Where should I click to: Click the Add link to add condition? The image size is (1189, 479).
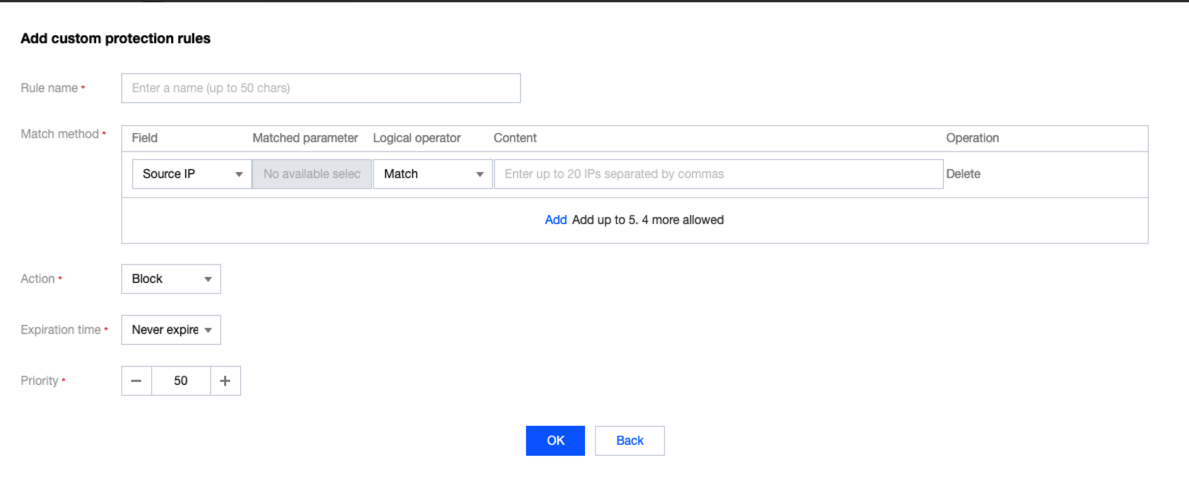pyautogui.click(x=556, y=220)
